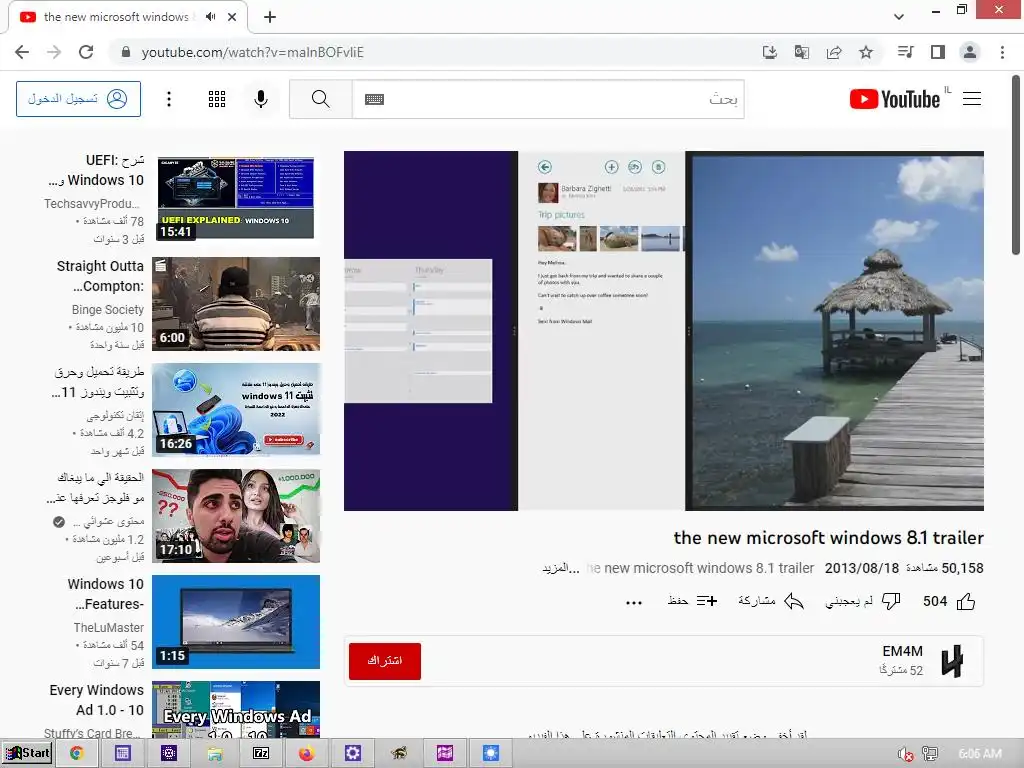Save video to playlist
This screenshot has width=1024, height=768.
[692, 601]
